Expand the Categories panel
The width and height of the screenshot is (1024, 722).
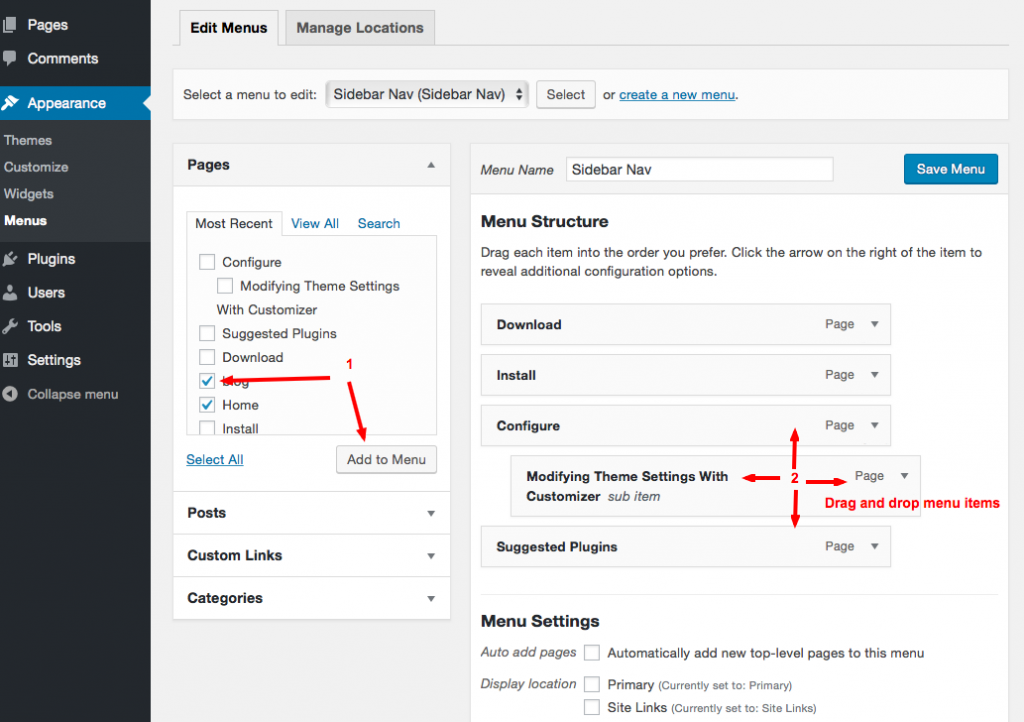pos(312,598)
